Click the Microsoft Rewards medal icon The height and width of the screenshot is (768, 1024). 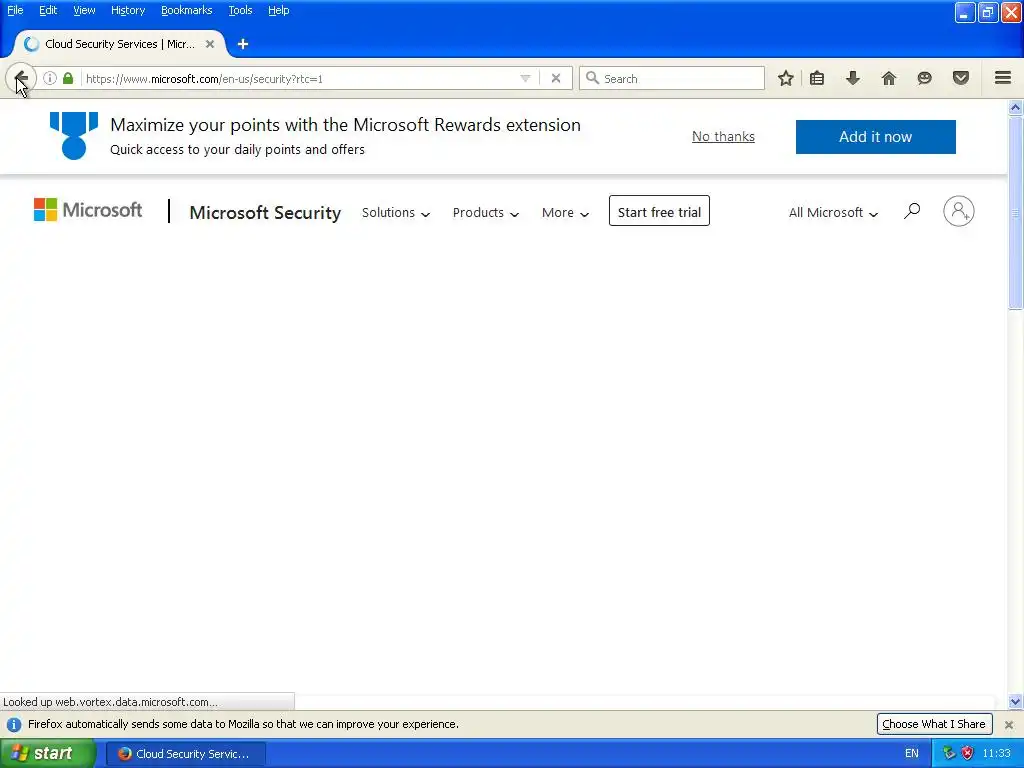[74, 136]
